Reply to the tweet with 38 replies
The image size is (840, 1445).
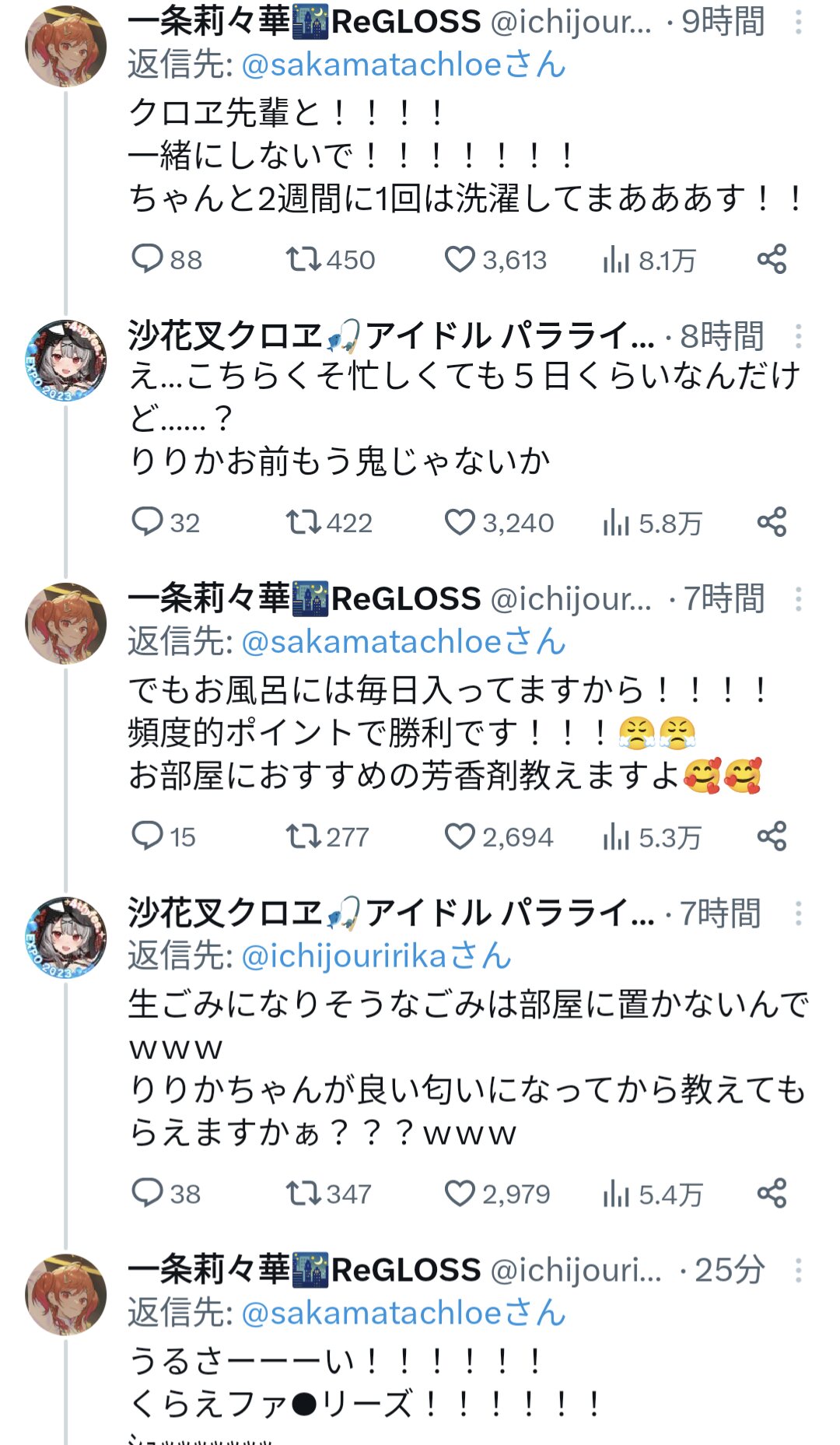tap(147, 1193)
